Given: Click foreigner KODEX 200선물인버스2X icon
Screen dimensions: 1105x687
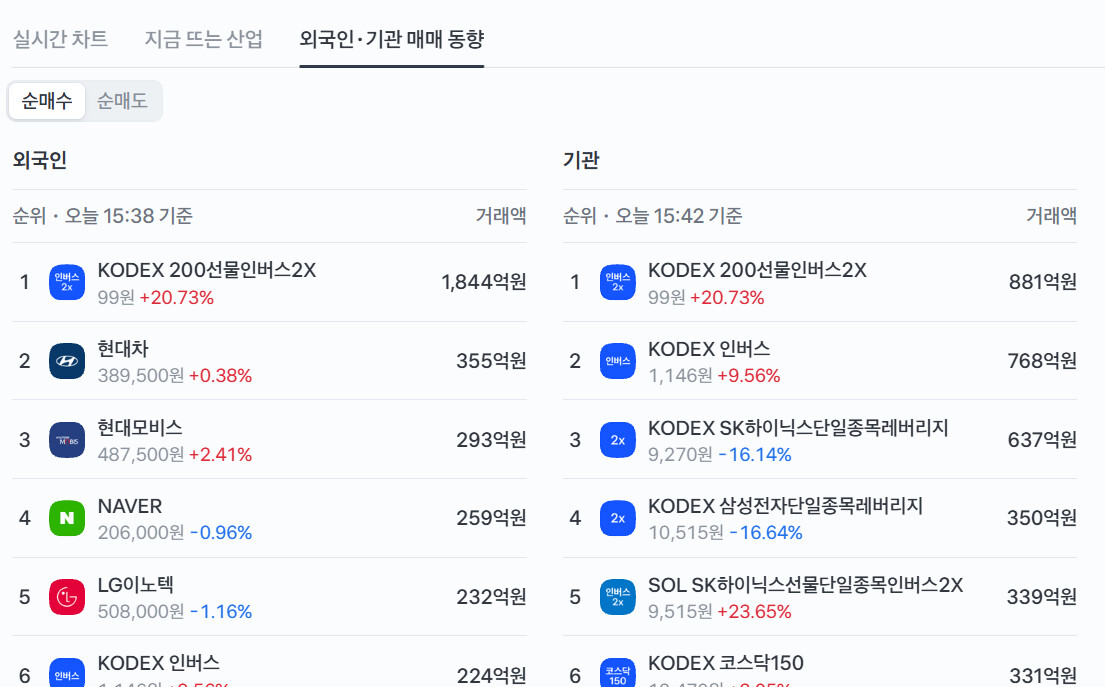Looking at the screenshot, I should (x=67, y=282).
